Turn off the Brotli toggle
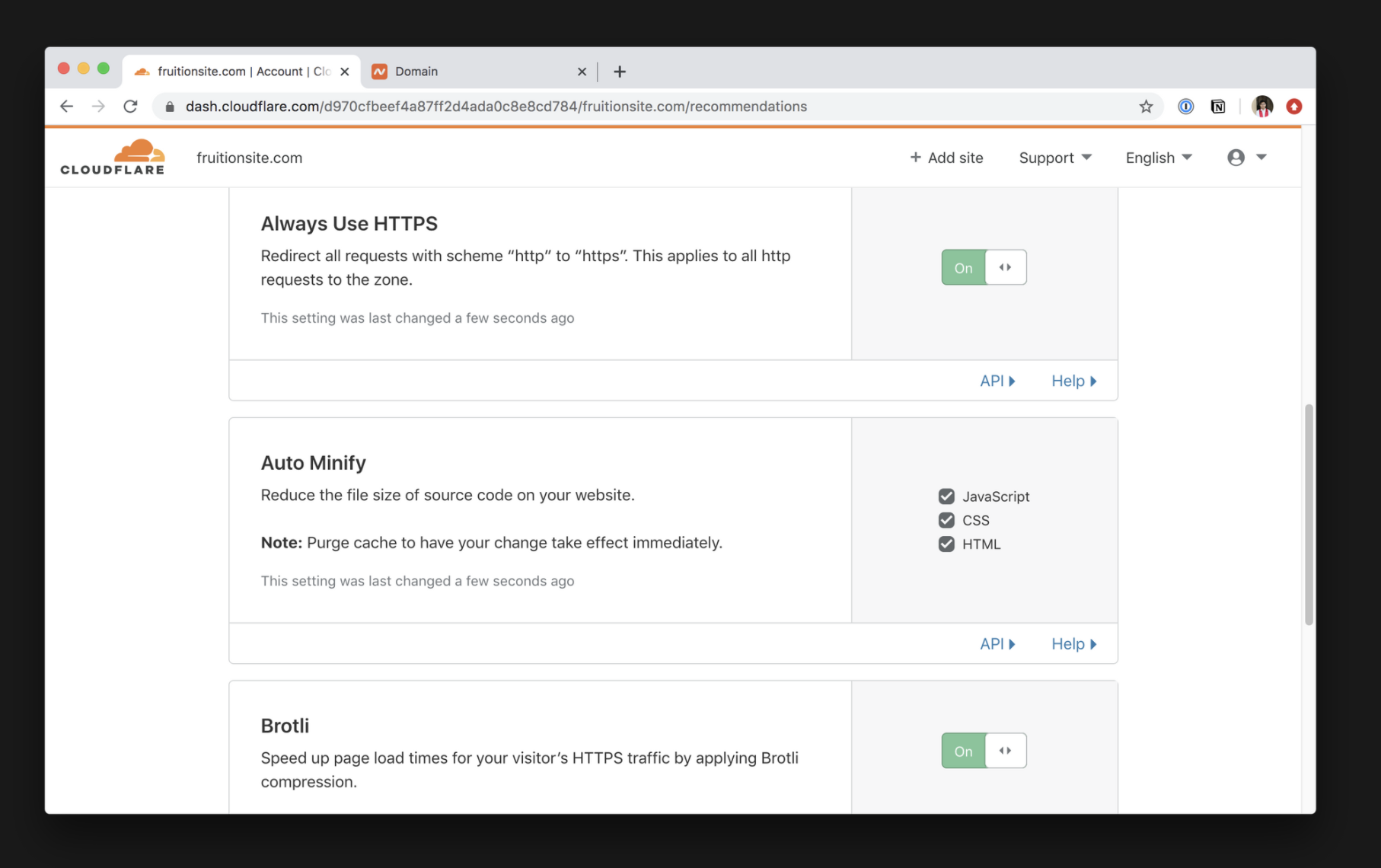This screenshot has width=1381, height=868. point(984,751)
